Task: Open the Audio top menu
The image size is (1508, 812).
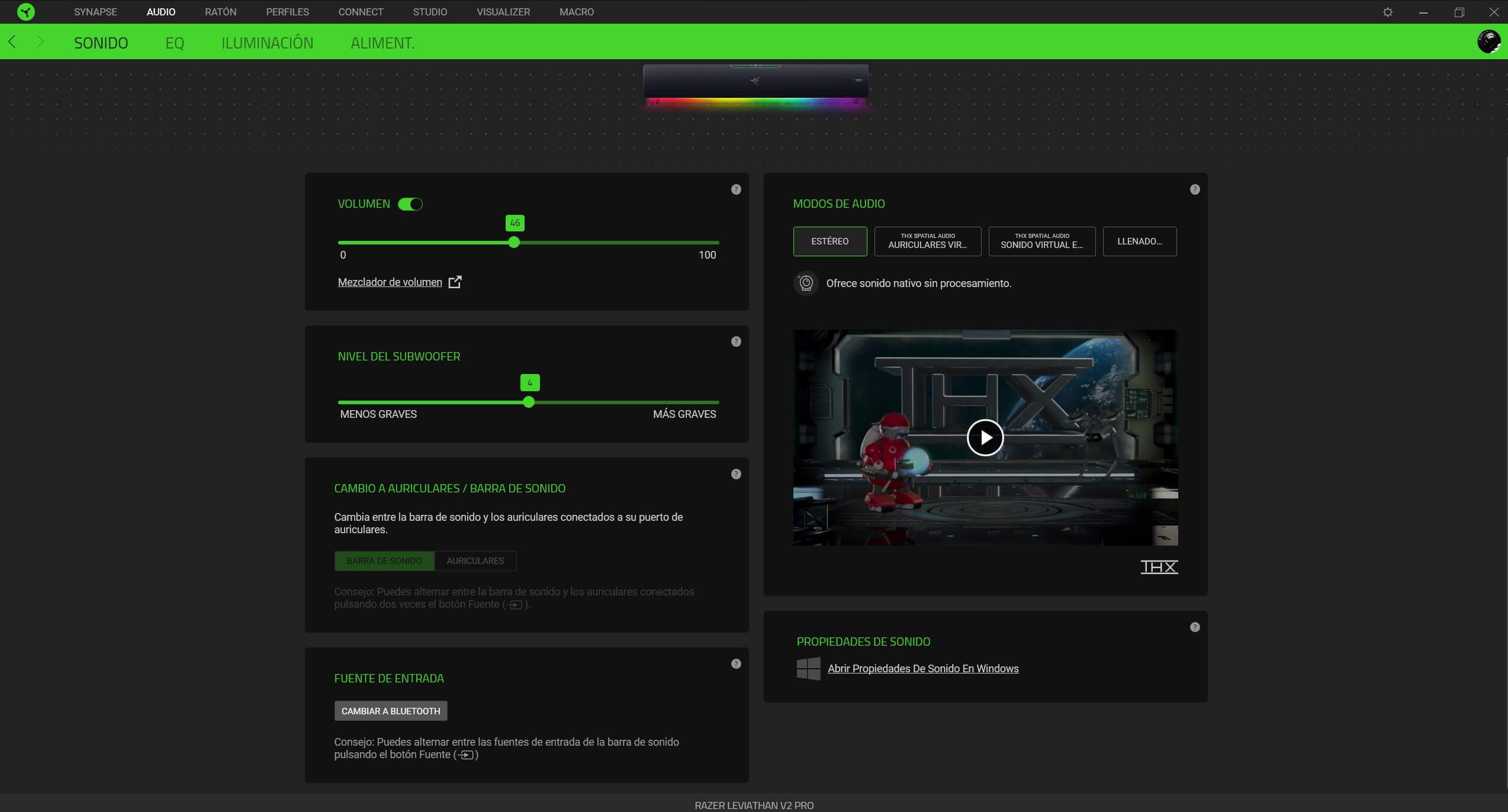Action: click(x=161, y=12)
